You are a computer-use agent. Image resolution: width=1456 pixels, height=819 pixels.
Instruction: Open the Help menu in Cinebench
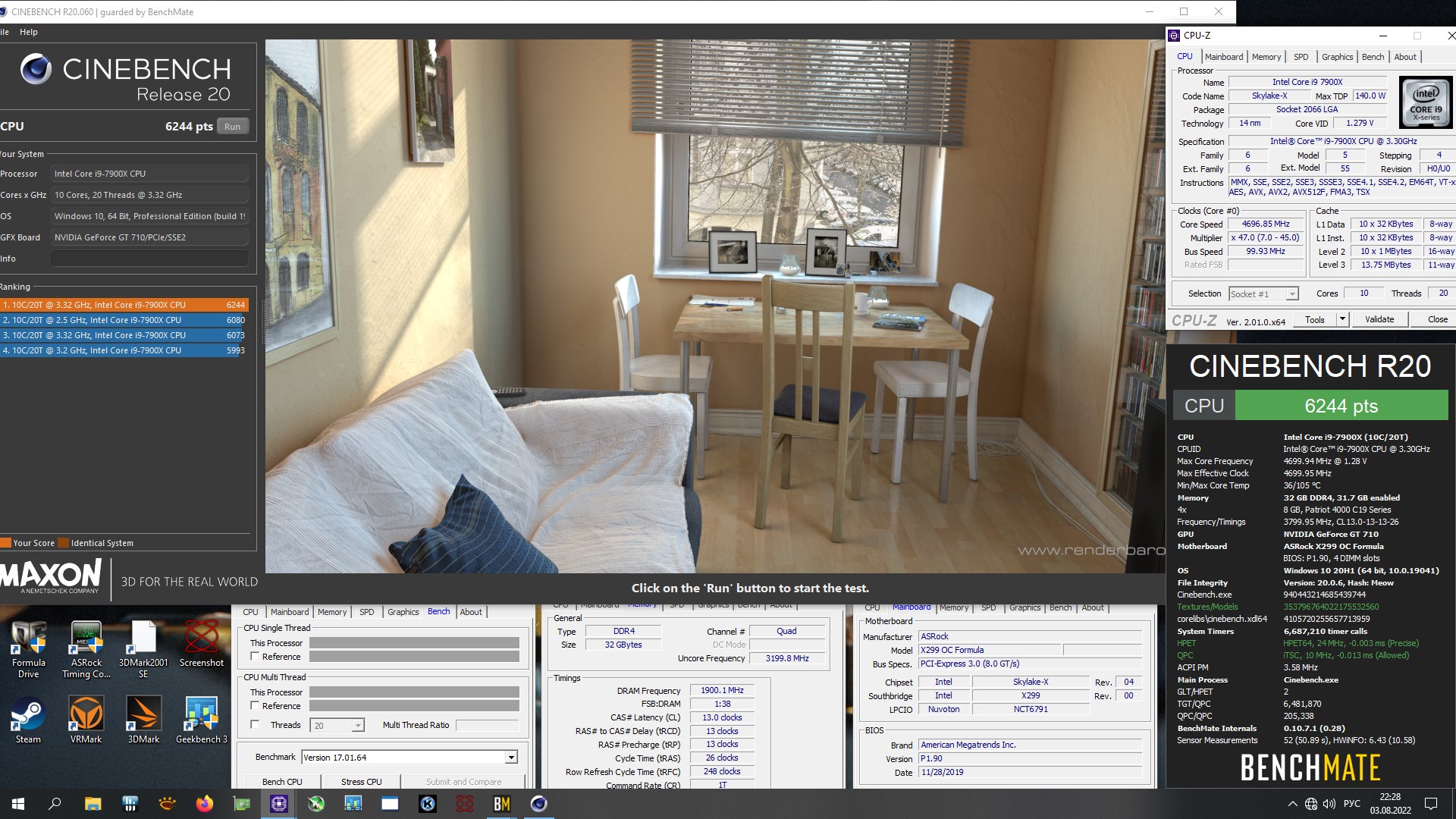pyautogui.click(x=29, y=32)
